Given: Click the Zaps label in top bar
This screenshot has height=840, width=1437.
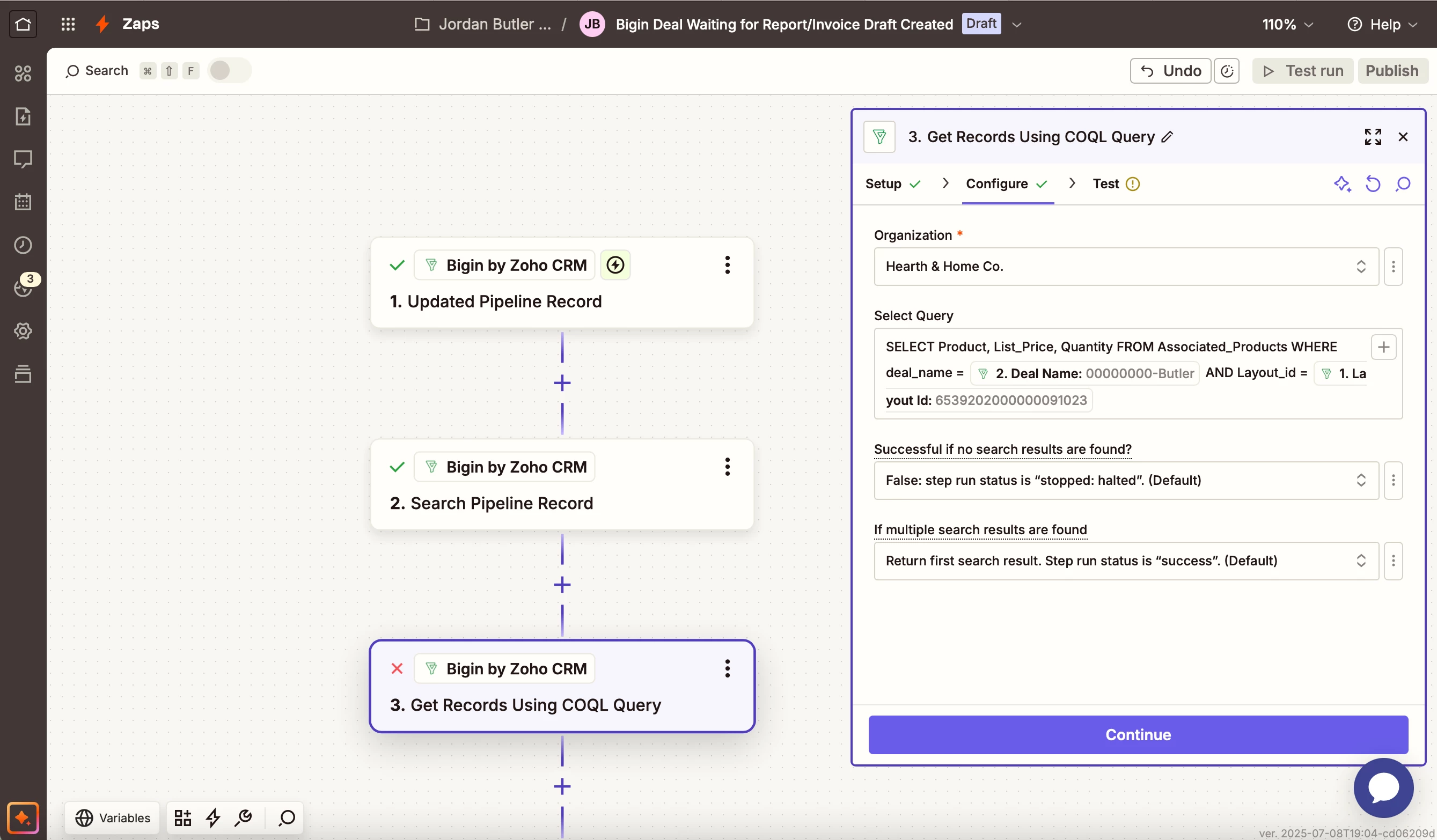Looking at the screenshot, I should point(140,24).
